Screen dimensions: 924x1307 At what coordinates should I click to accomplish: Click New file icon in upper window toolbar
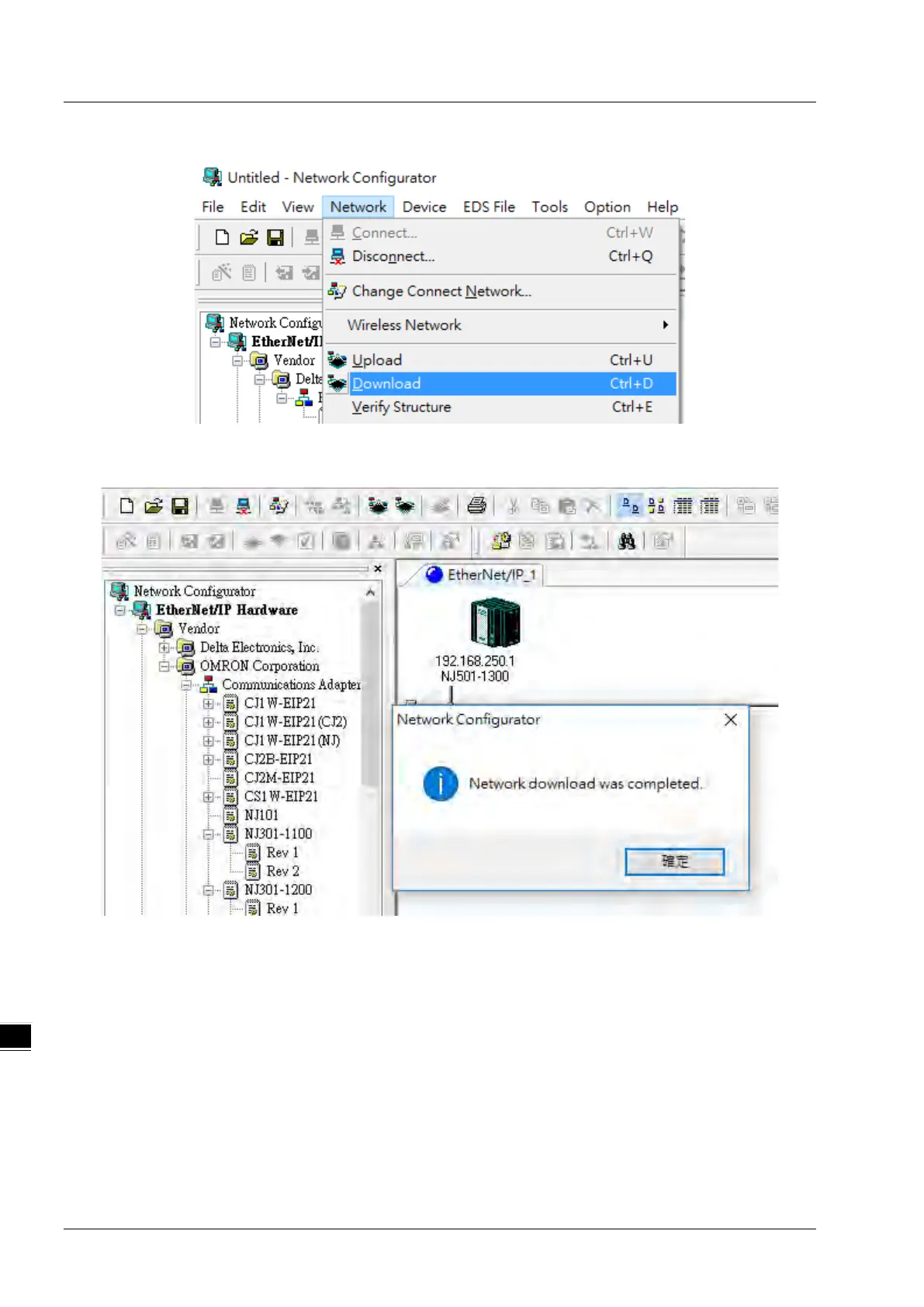coord(222,237)
